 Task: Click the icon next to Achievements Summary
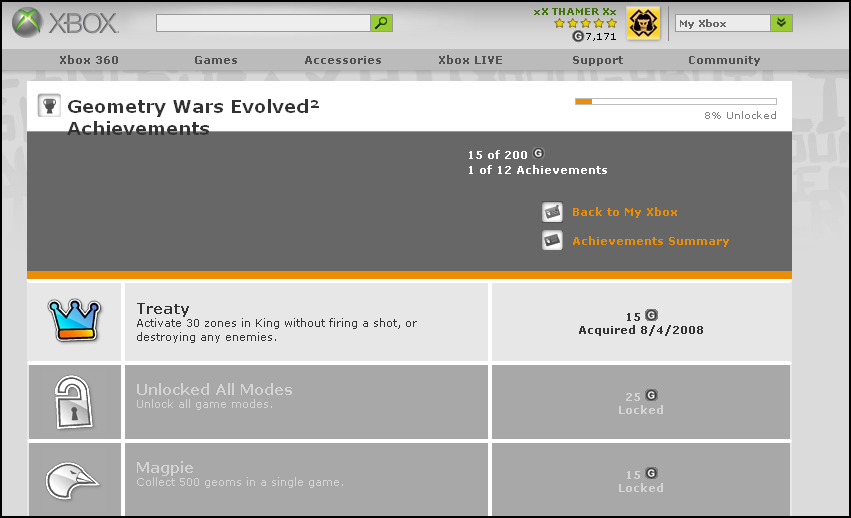pyautogui.click(x=552, y=240)
